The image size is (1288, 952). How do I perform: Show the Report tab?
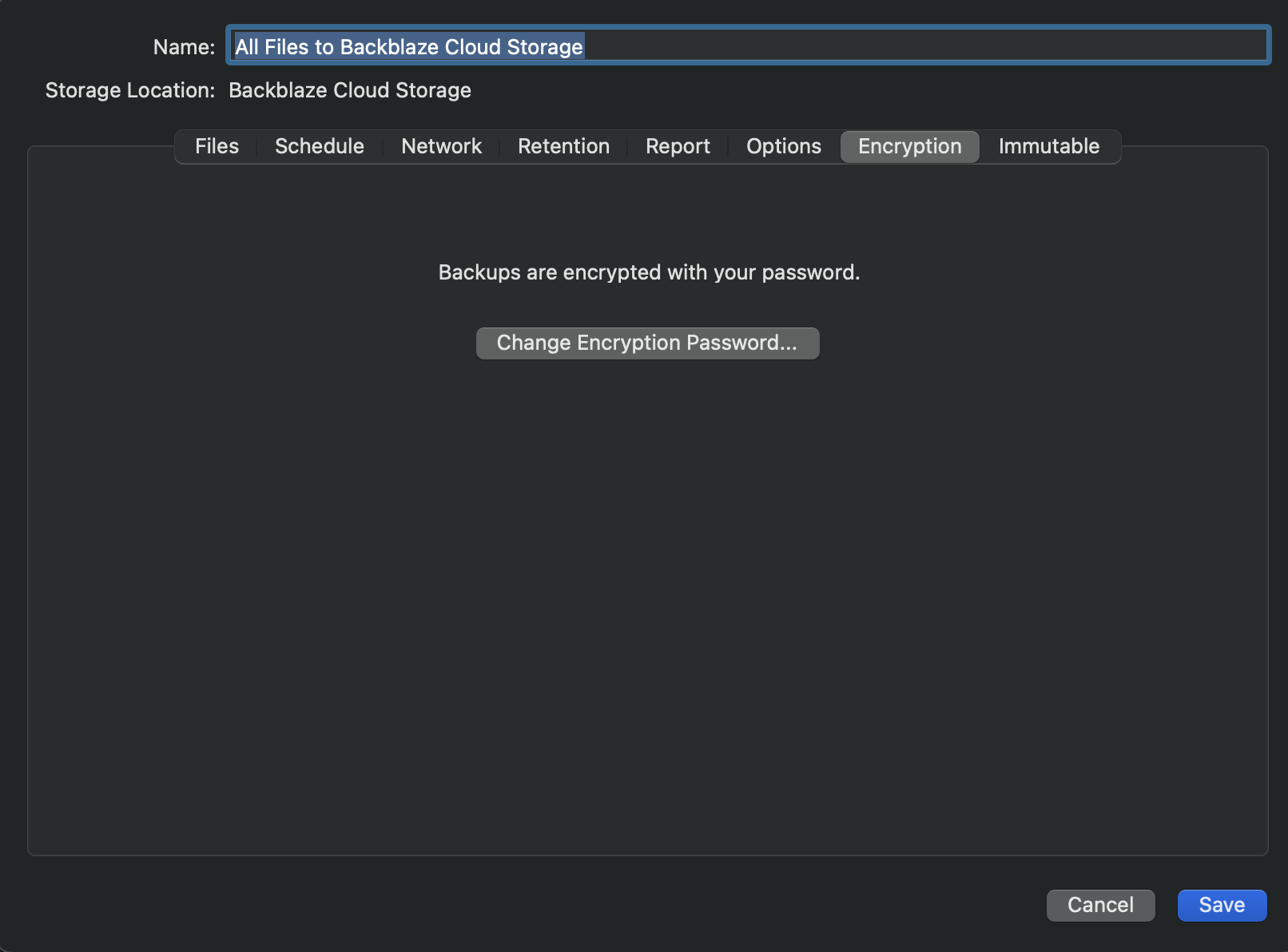[x=678, y=146]
